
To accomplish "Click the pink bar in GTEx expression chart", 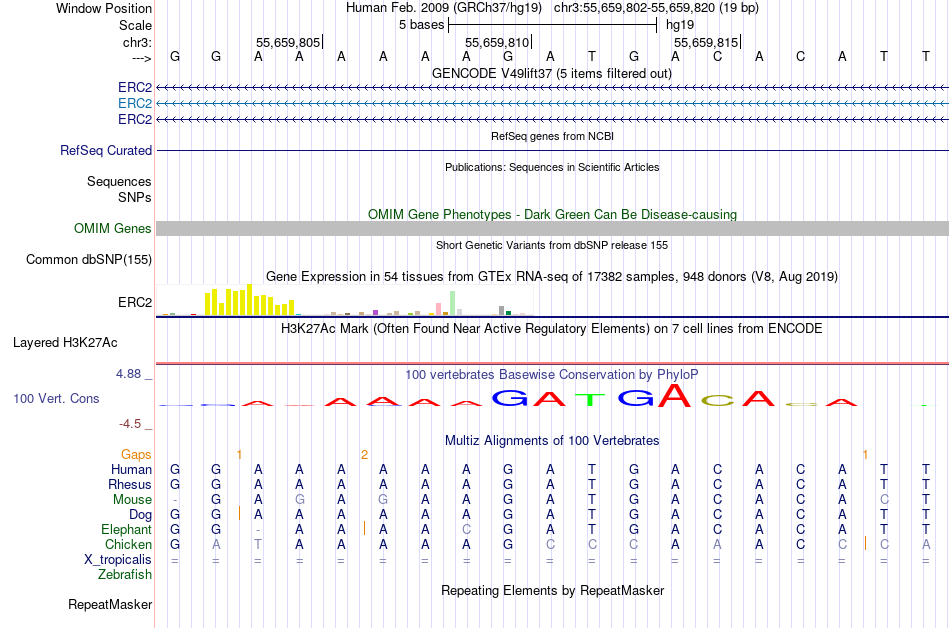I will click(x=438, y=309).
